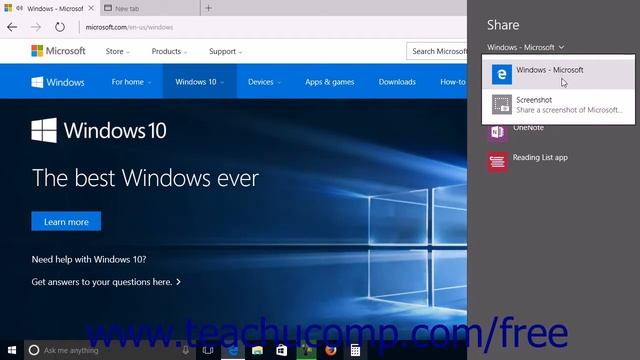Click the Cortana circle icon
The image size is (640, 360).
pyautogui.click(x=34, y=350)
